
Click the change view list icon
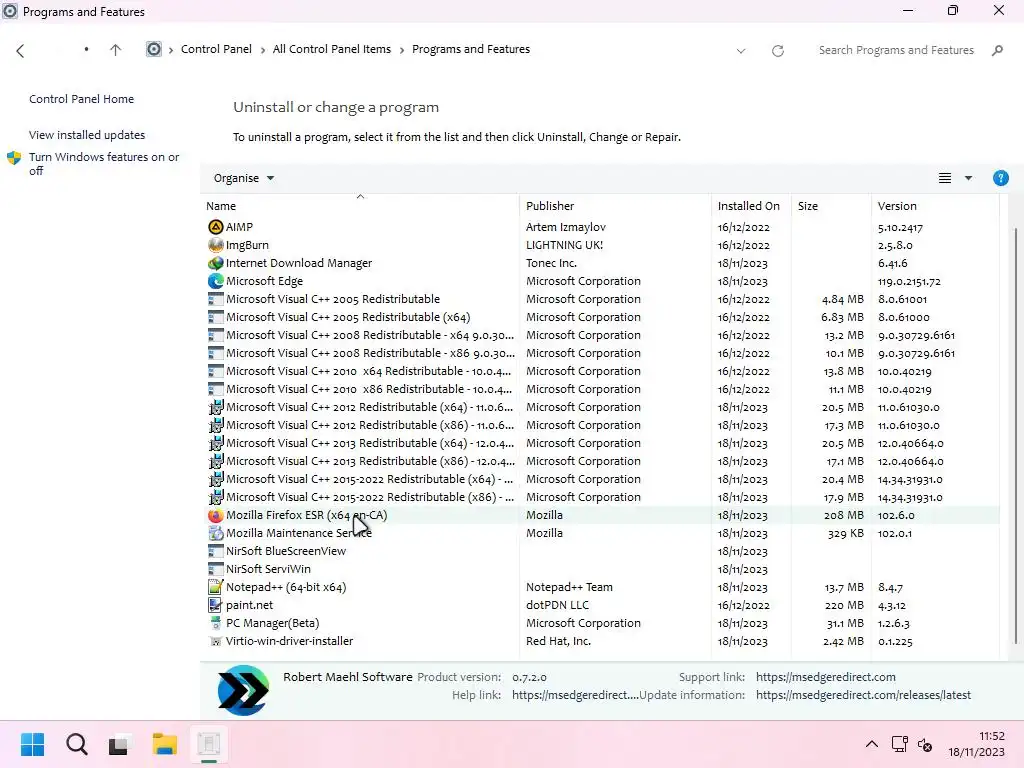[945, 178]
